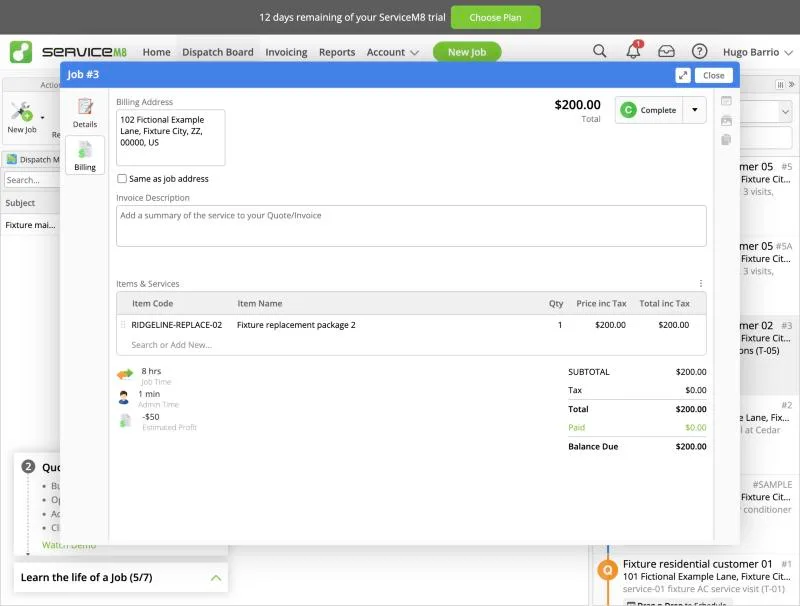Click the Complete status button

tap(649, 110)
